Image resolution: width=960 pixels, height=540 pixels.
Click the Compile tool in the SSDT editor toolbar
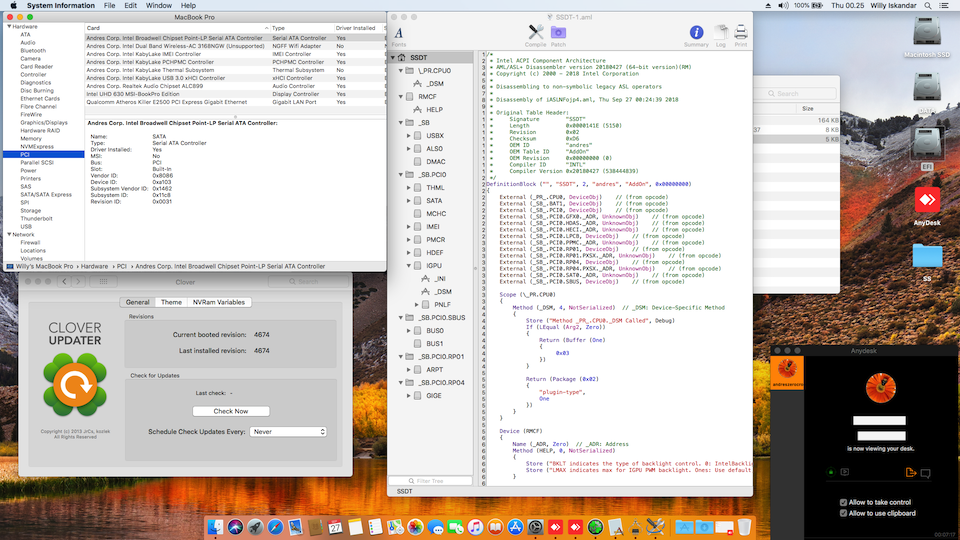pyautogui.click(x=535, y=34)
